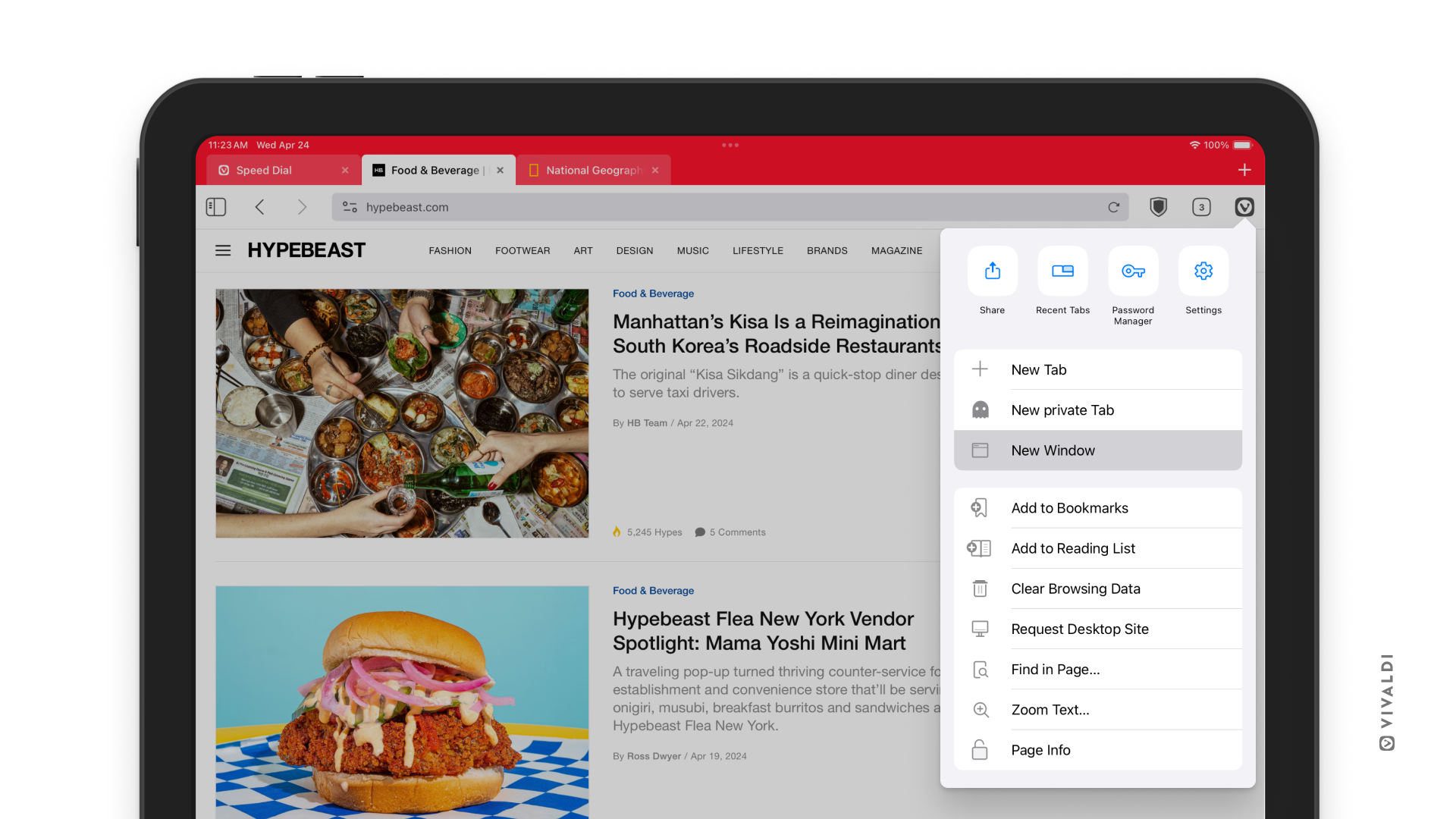Switch to Speed Dial tab
This screenshot has height=819, width=1456.
pos(275,169)
